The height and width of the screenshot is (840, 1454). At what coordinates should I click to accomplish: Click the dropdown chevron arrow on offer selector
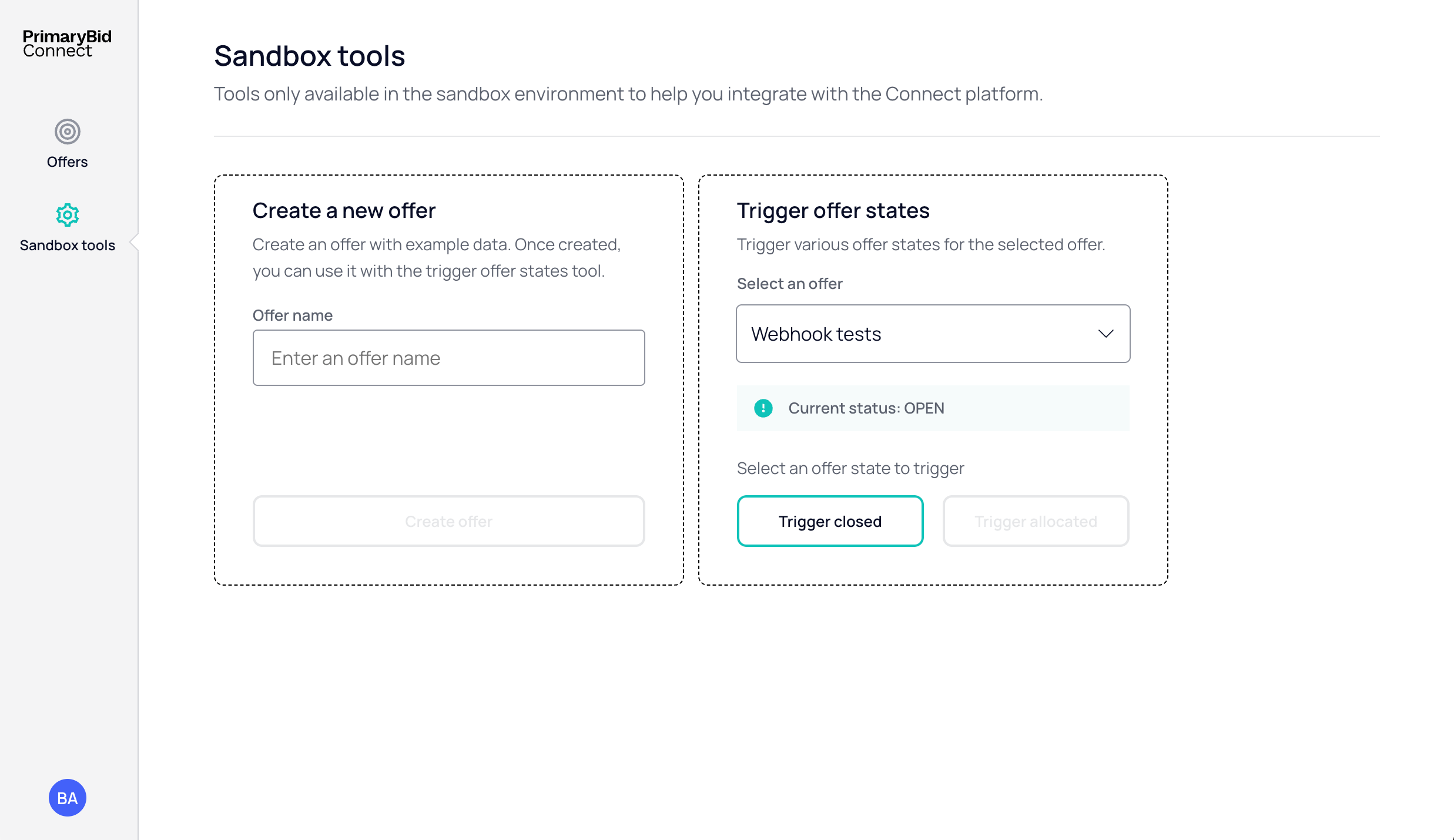[1105, 334]
